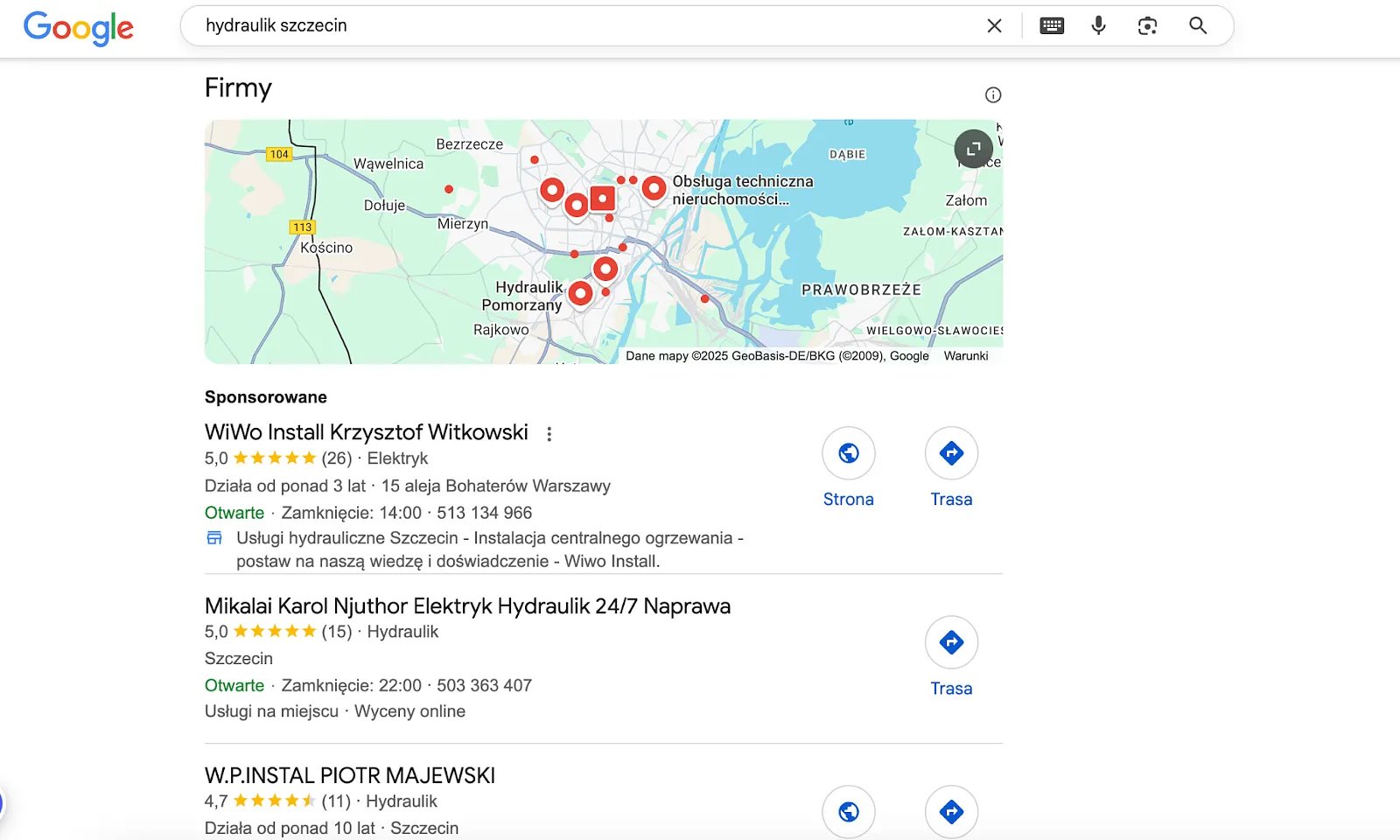Click the Google logo
This screenshot has height=840, width=1400.
click(79, 27)
